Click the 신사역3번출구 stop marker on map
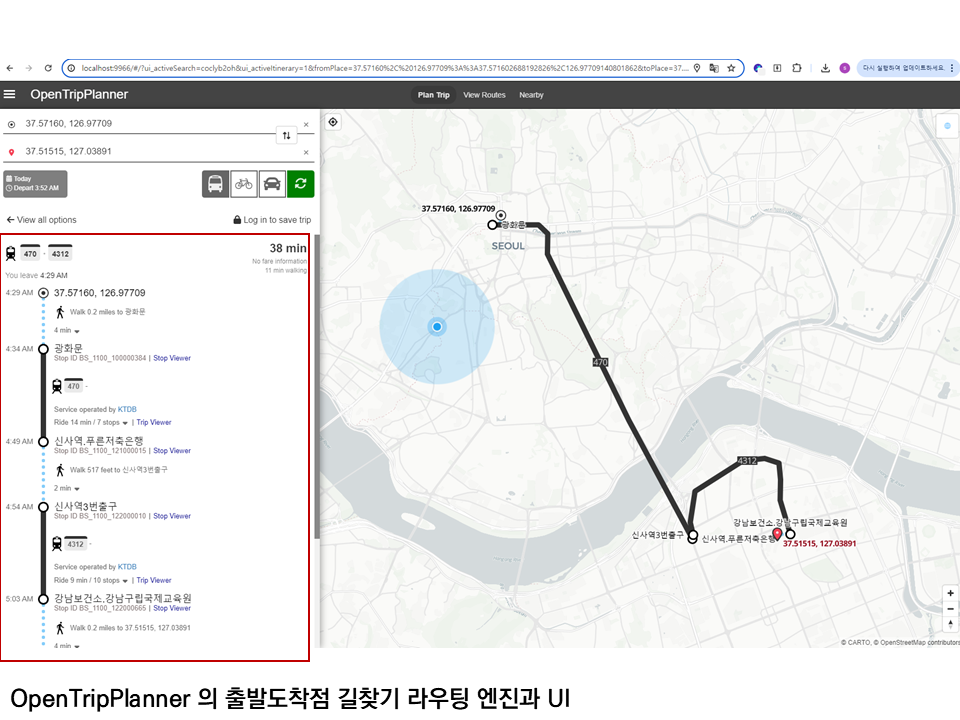The height and width of the screenshot is (720, 960). coord(692,536)
